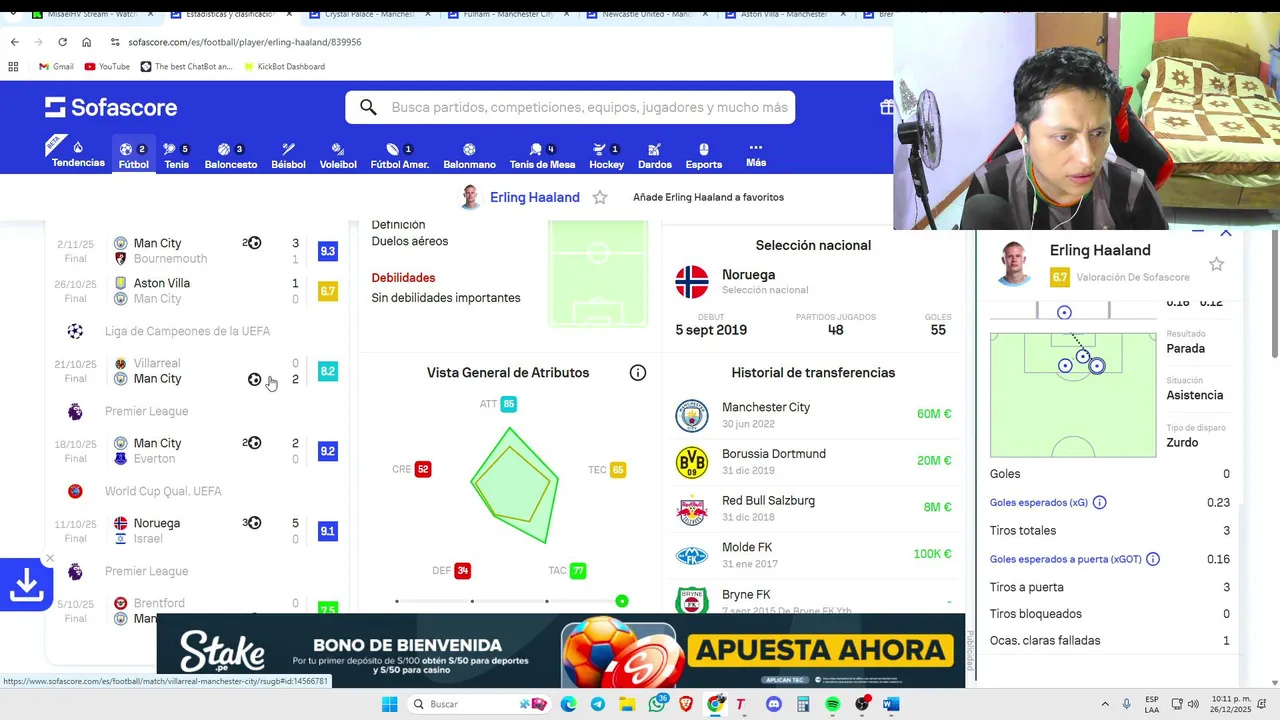Expand the Más sports menu
1280x720 pixels.
pos(756,154)
